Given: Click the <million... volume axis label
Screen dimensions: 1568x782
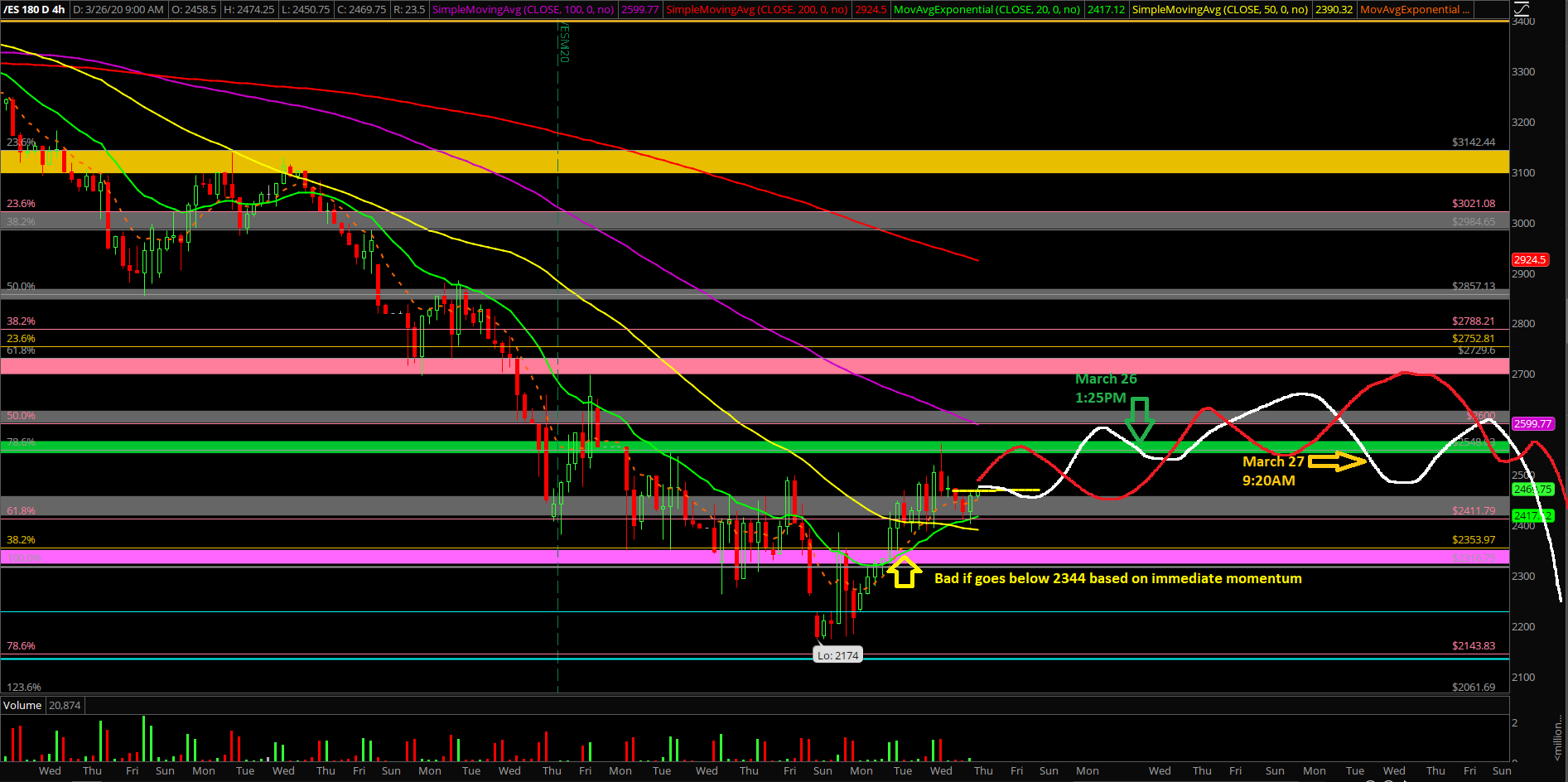Looking at the screenshot, I should pos(1558,738).
